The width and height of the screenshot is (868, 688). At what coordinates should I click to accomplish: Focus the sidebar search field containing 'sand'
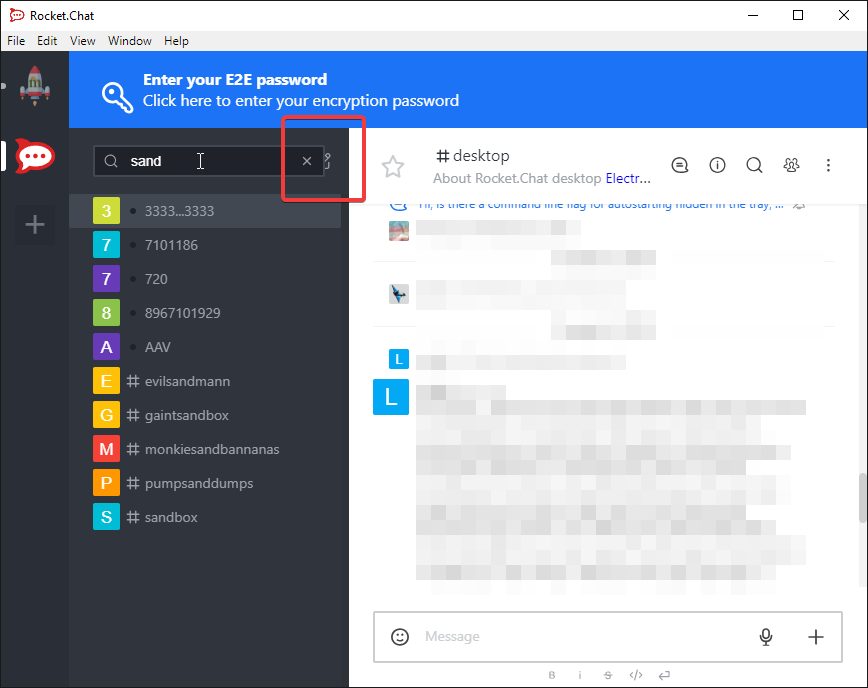tap(209, 161)
